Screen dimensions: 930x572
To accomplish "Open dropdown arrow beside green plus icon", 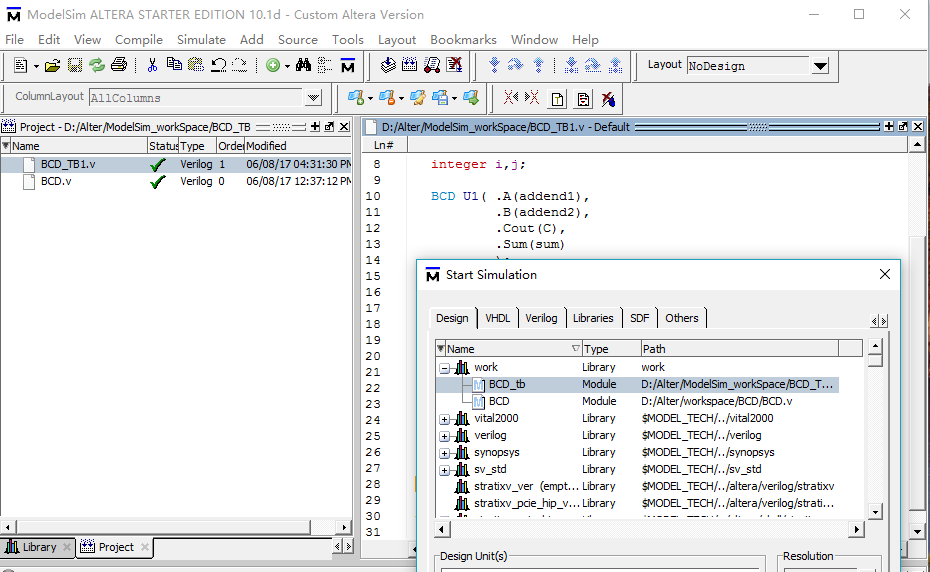I will pyautogui.click(x=287, y=66).
